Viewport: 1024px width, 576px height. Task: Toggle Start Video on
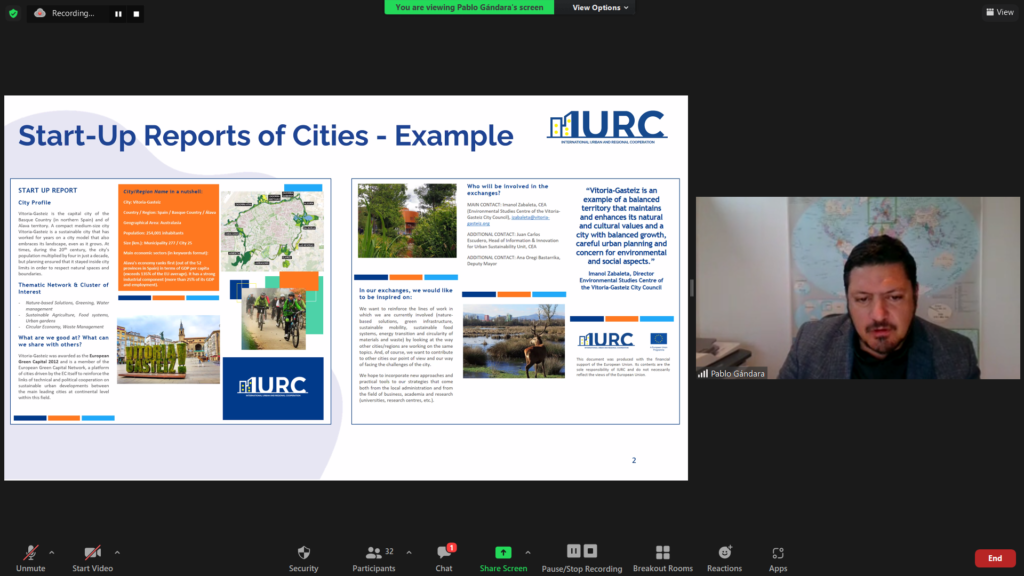point(92,557)
